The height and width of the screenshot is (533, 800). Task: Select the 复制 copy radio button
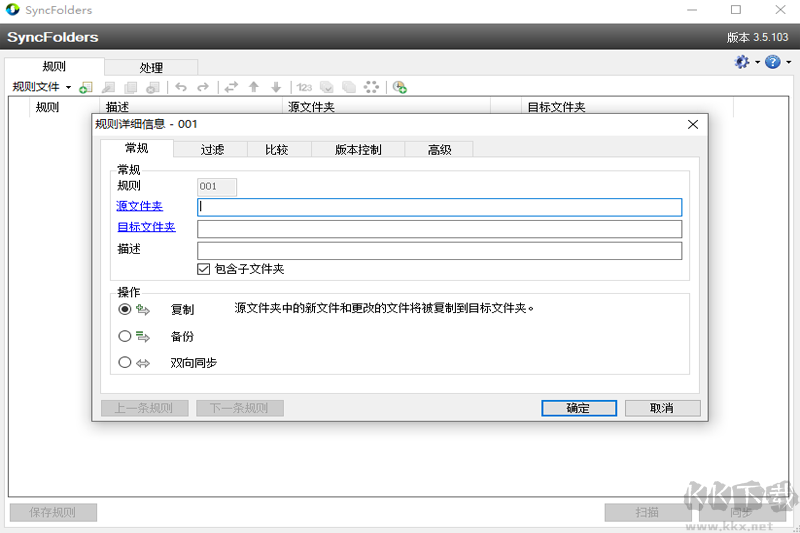click(x=124, y=309)
